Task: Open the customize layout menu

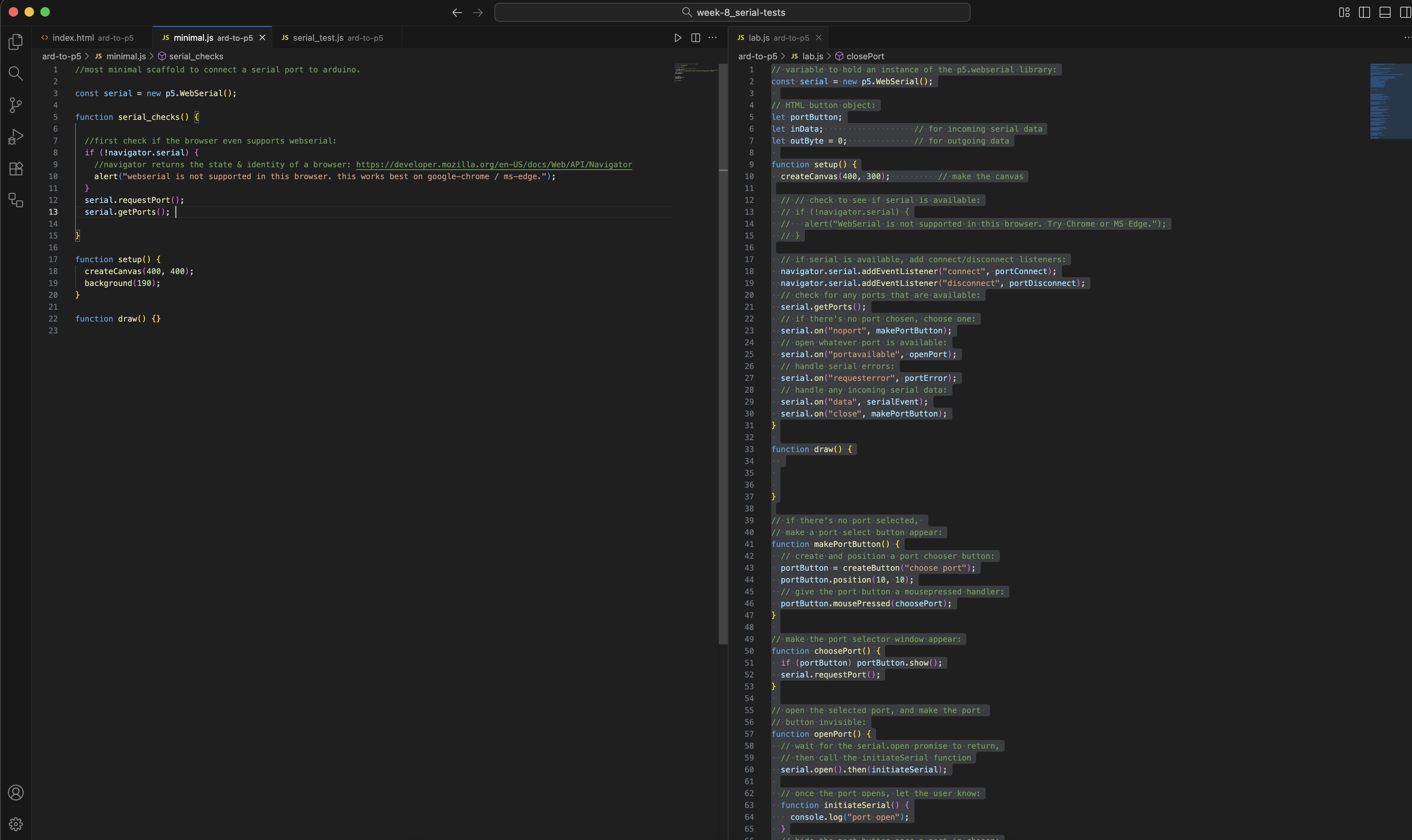Action: [x=1344, y=12]
